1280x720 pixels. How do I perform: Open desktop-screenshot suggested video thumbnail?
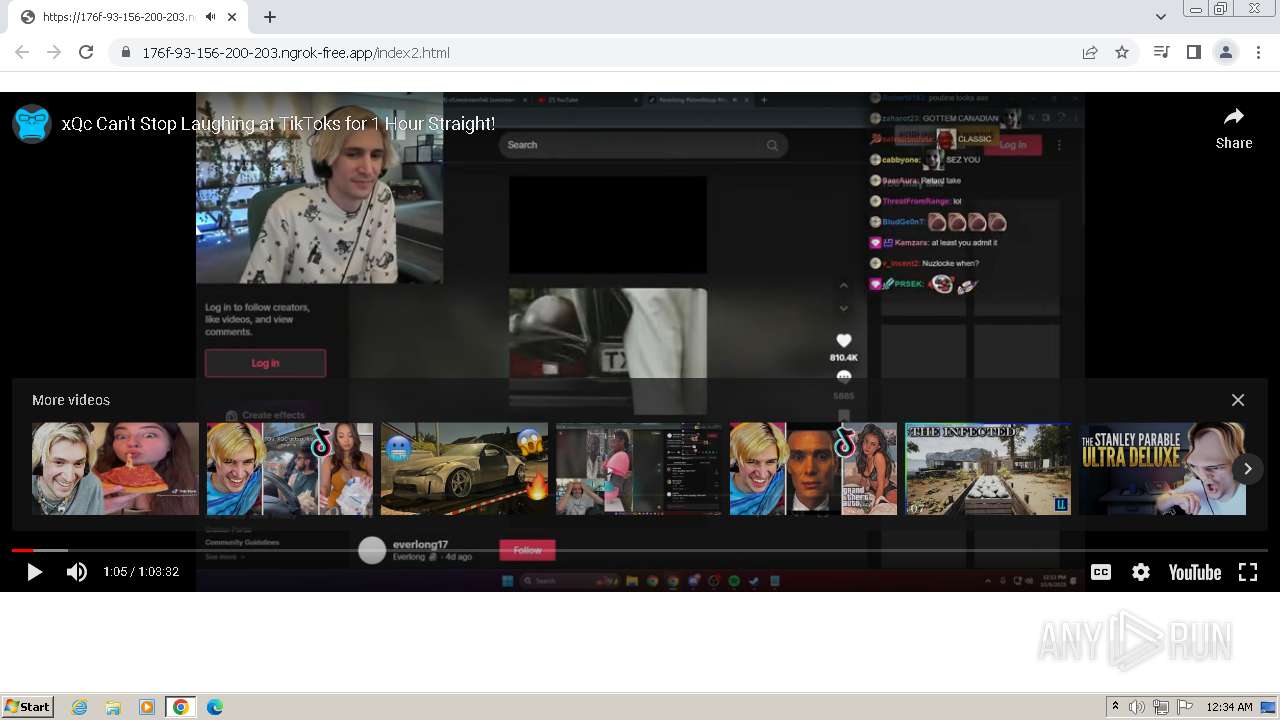tap(639, 469)
